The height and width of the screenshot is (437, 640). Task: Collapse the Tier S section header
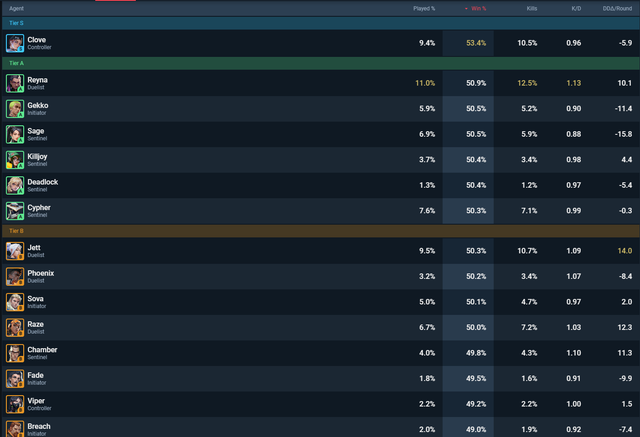tap(321, 23)
